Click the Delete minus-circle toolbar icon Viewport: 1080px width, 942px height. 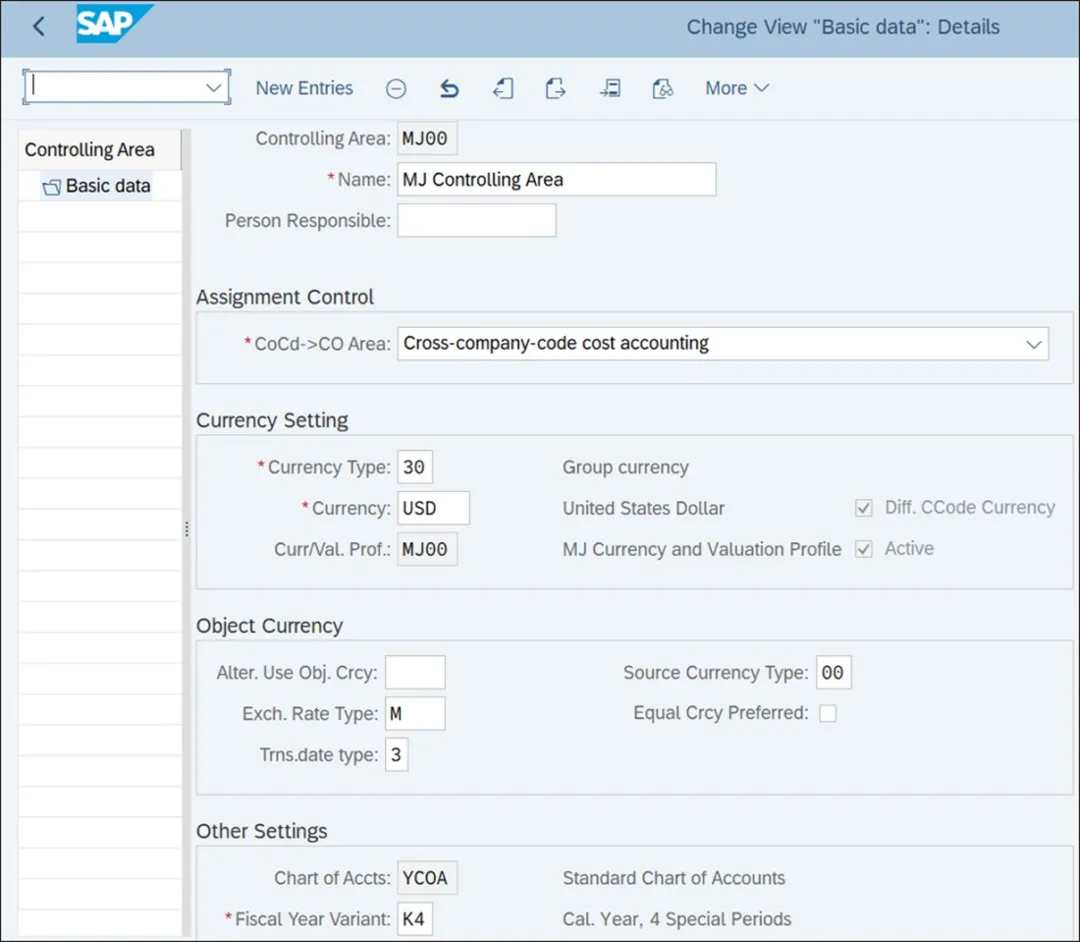[x=396, y=89]
